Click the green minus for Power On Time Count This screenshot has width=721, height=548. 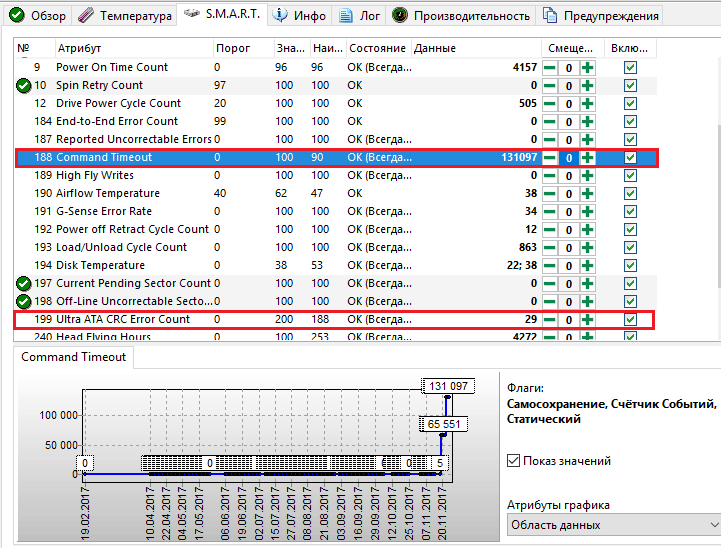(x=550, y=67)
